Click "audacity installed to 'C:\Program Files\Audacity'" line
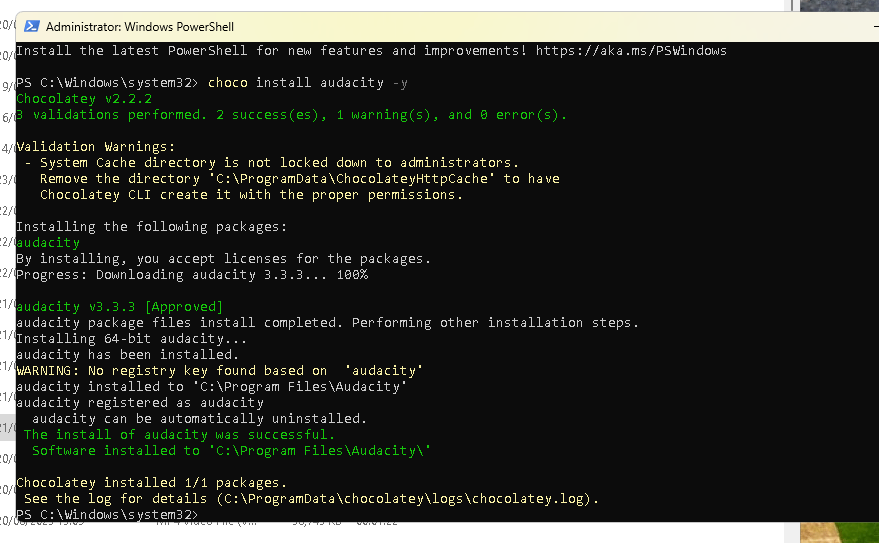This screenshot has width=879, height=543. (211, 387)
